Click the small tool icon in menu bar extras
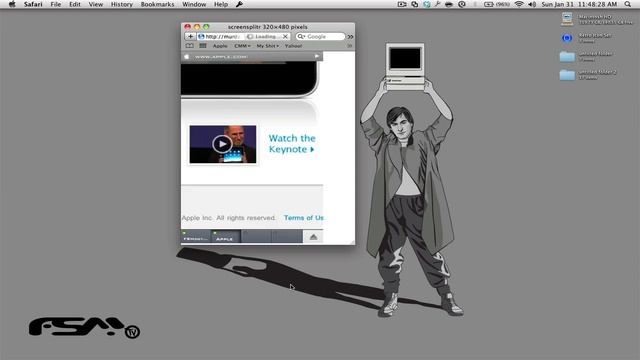The width and height of the screenshot is (640, 360). pyautogui.click(x=438, y=4)
